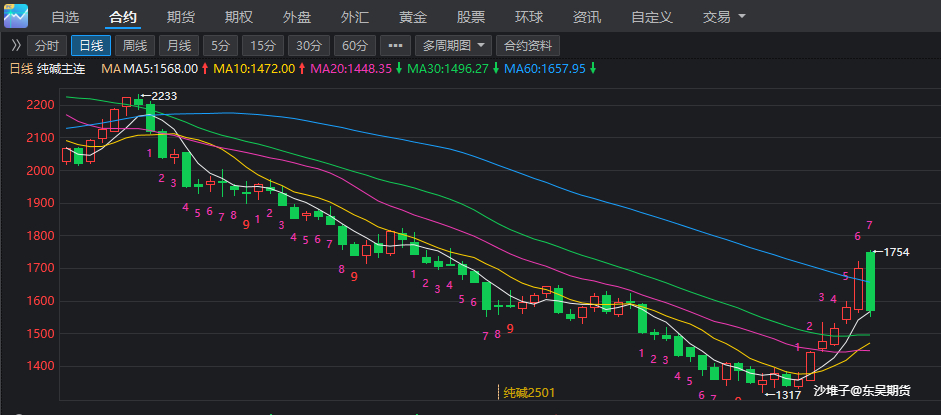The height and width of the screenshot is (415, 941).
Task: Select the 15分 period button
Action: tap(263, 46)
